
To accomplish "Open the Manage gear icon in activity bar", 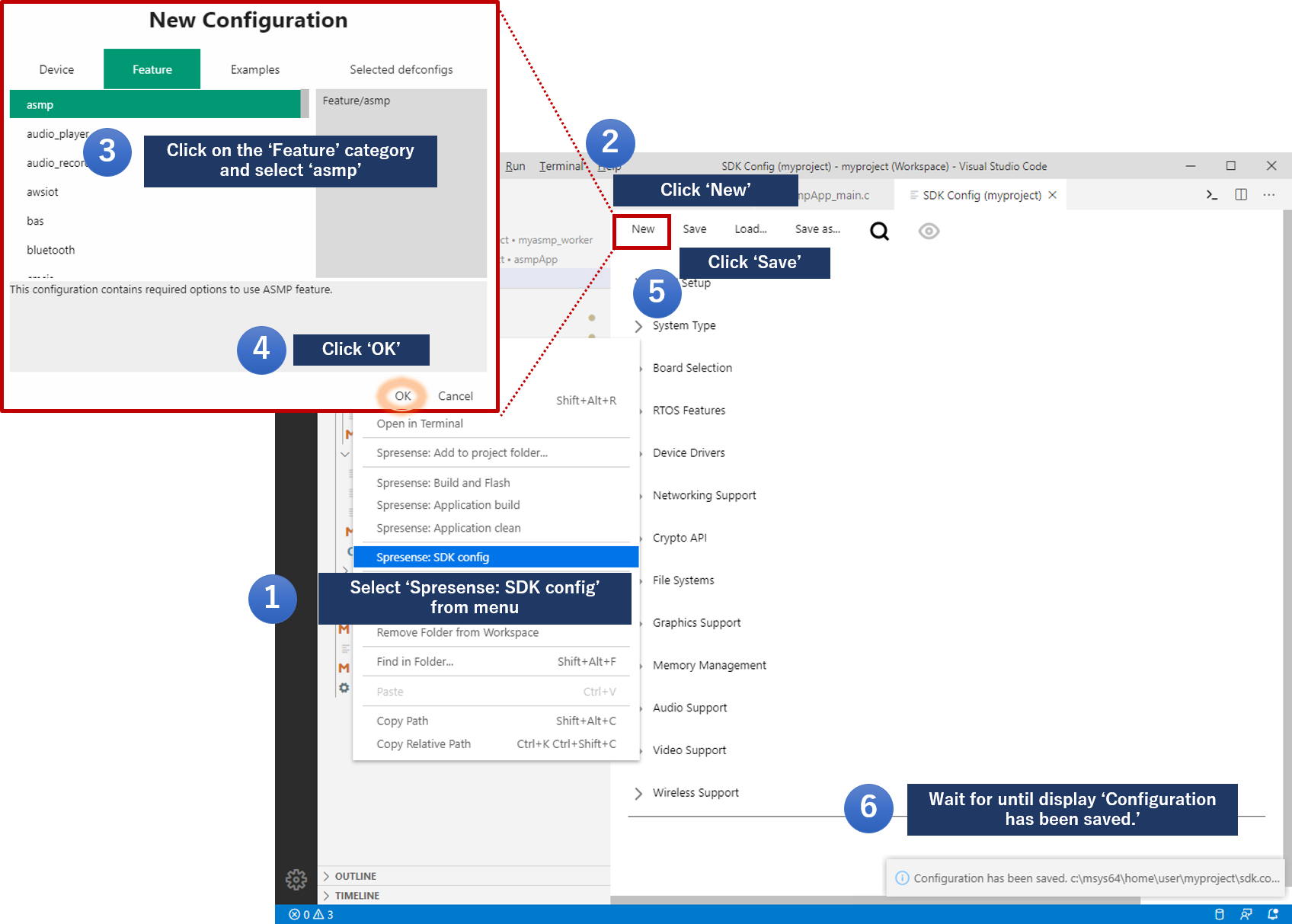I will 296,880.
